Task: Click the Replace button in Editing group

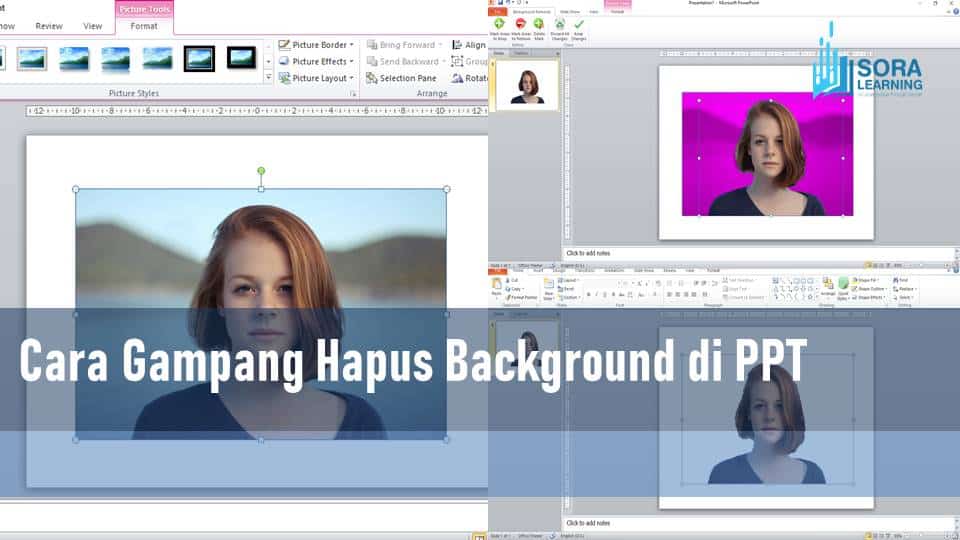Action: [904, 289]
